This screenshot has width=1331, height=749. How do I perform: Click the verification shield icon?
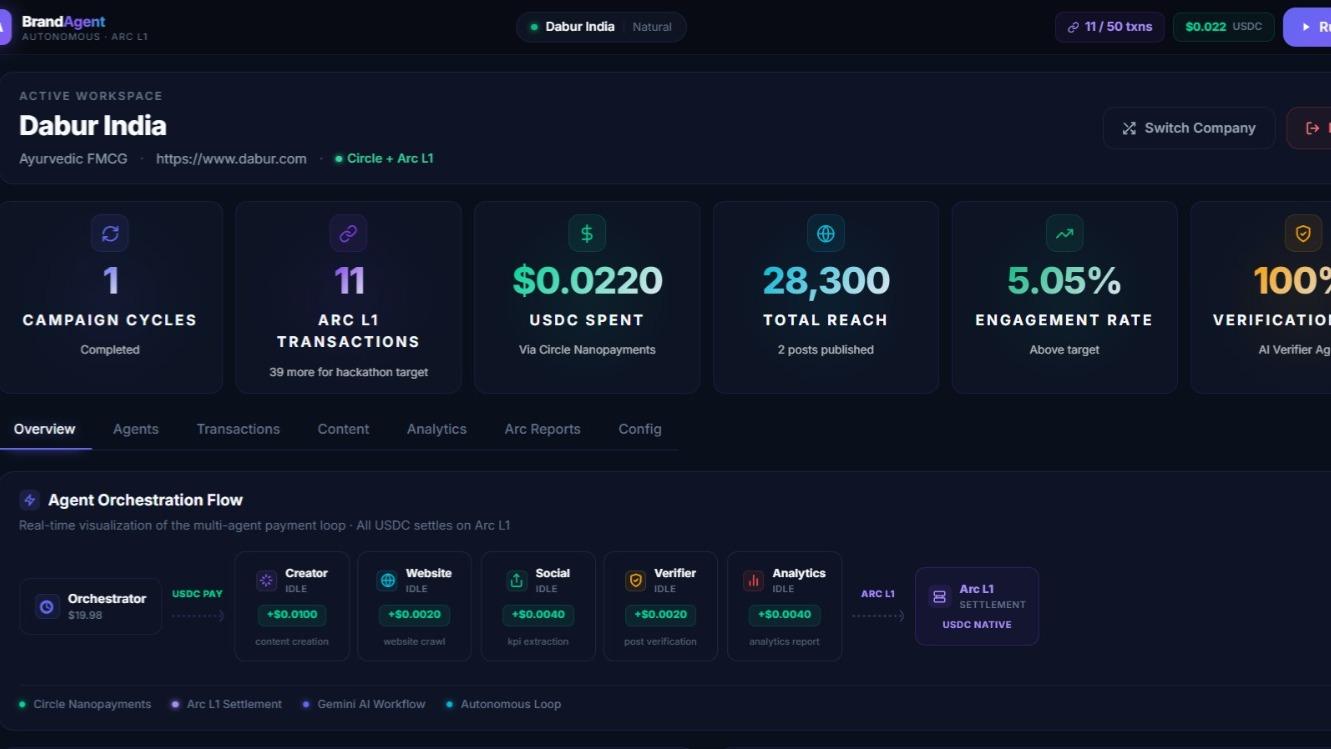pyautogui.click(x=1303, y=234)
